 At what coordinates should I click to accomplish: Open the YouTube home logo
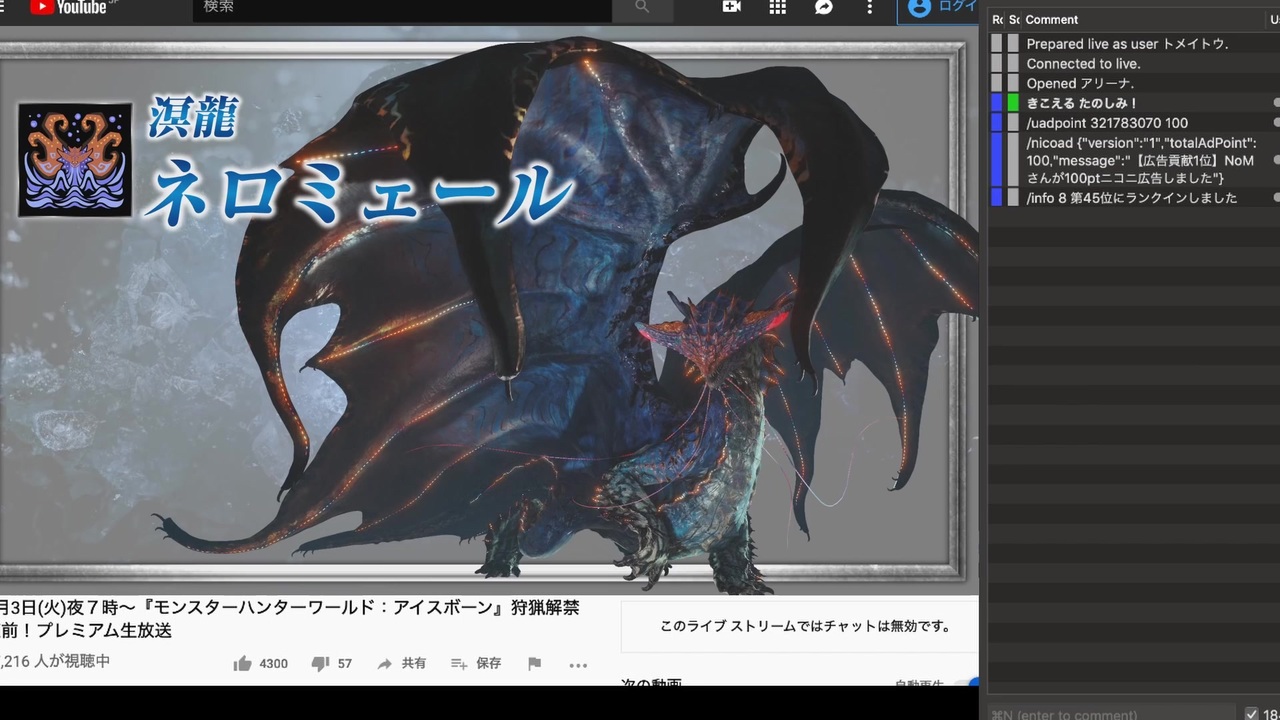coord(68,7)
